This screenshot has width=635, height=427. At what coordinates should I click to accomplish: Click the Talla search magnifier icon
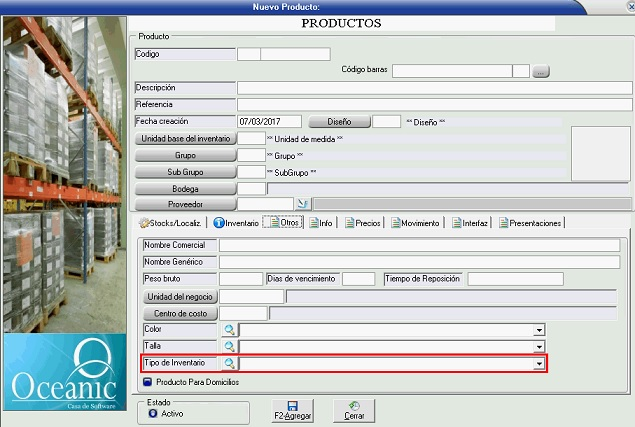[x=229, y=346]
